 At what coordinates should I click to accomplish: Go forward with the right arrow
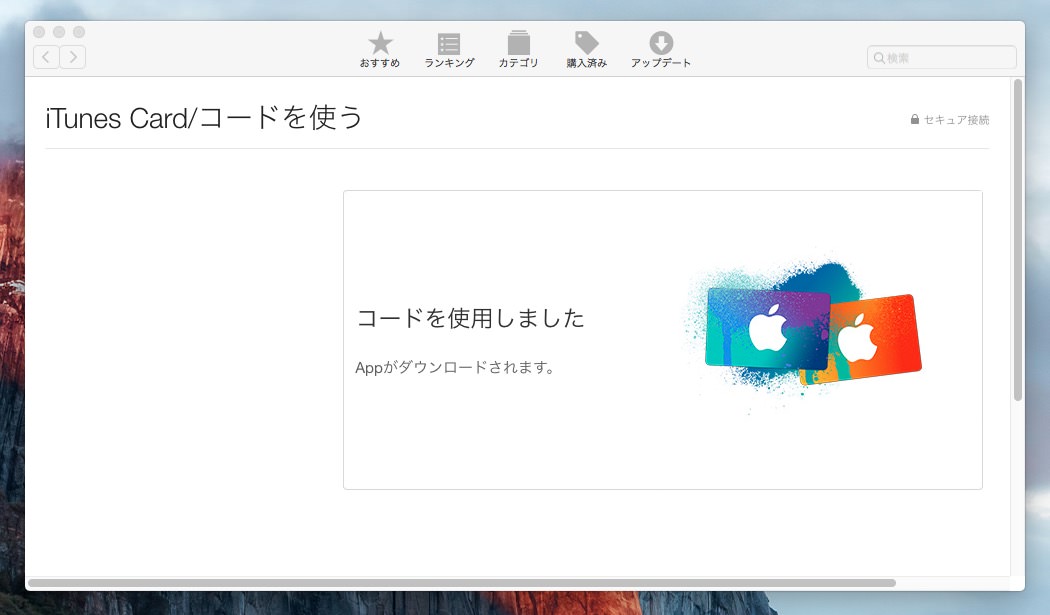[73, 57]
